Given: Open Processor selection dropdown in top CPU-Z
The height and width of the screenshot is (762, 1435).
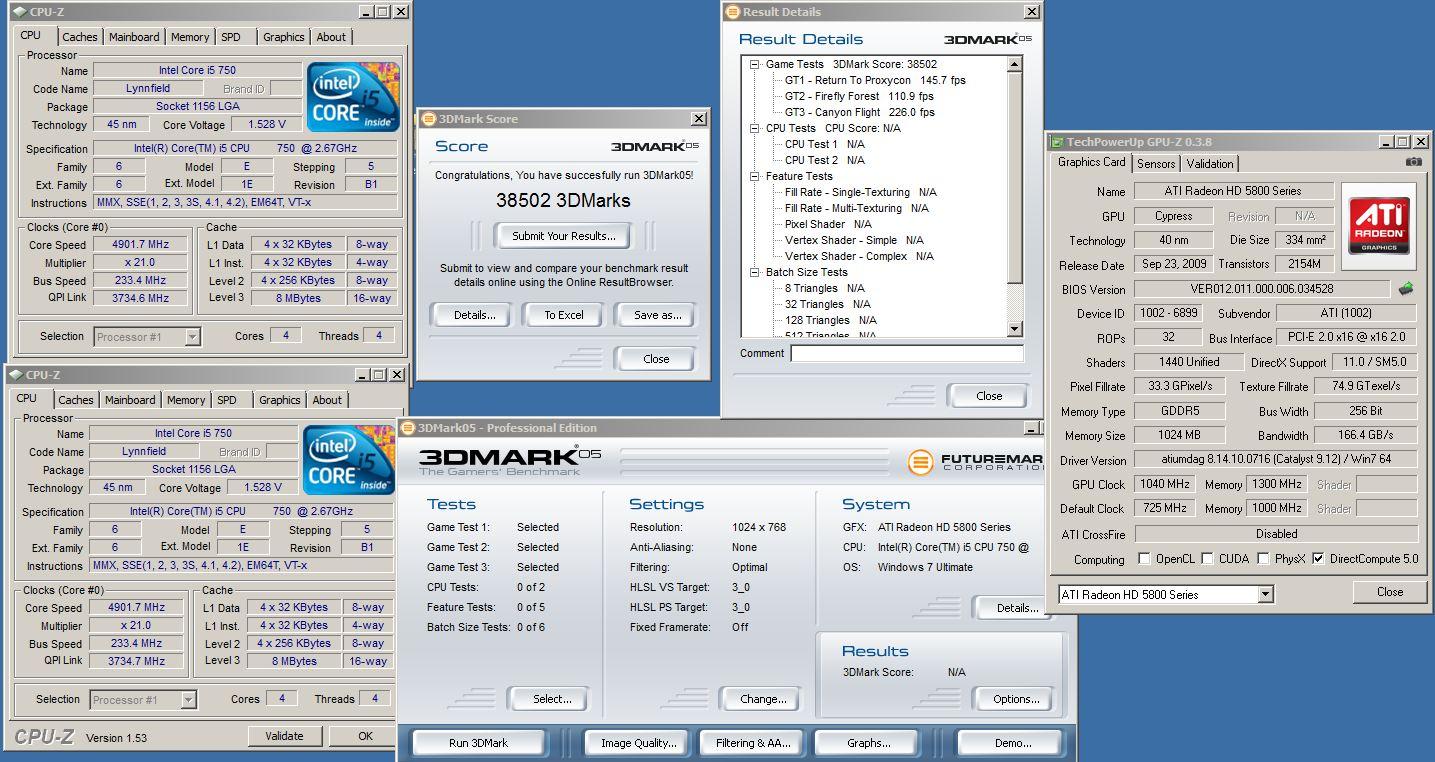Looking at the screenshot, I should 192,337.
